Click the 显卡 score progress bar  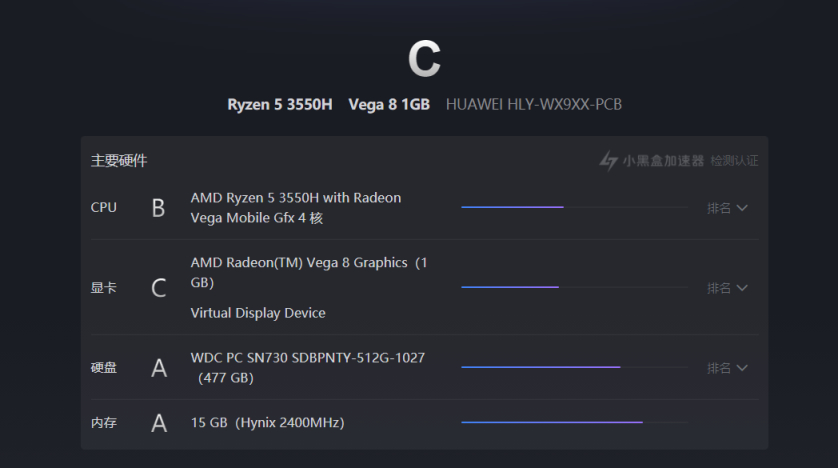pyautogui.click(x=573, y=287)
